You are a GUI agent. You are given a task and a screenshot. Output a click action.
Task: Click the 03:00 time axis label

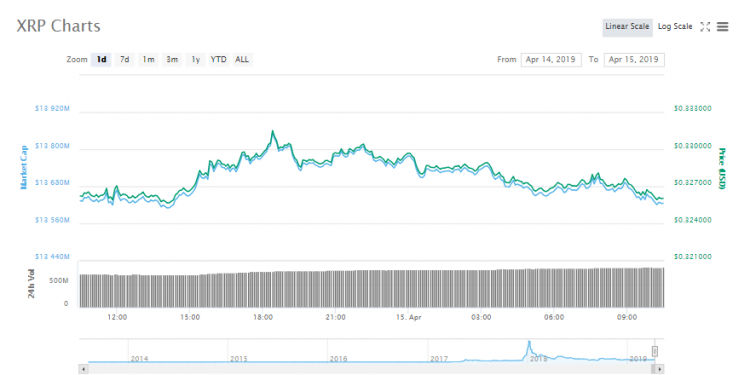coord(481,317)
